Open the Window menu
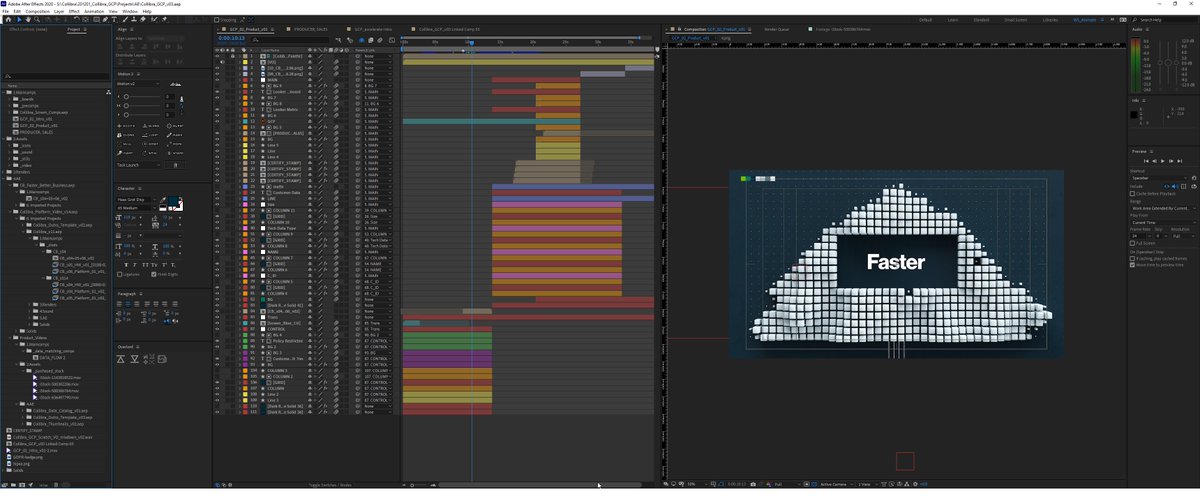1200x499 pixels. click(131, 11)
